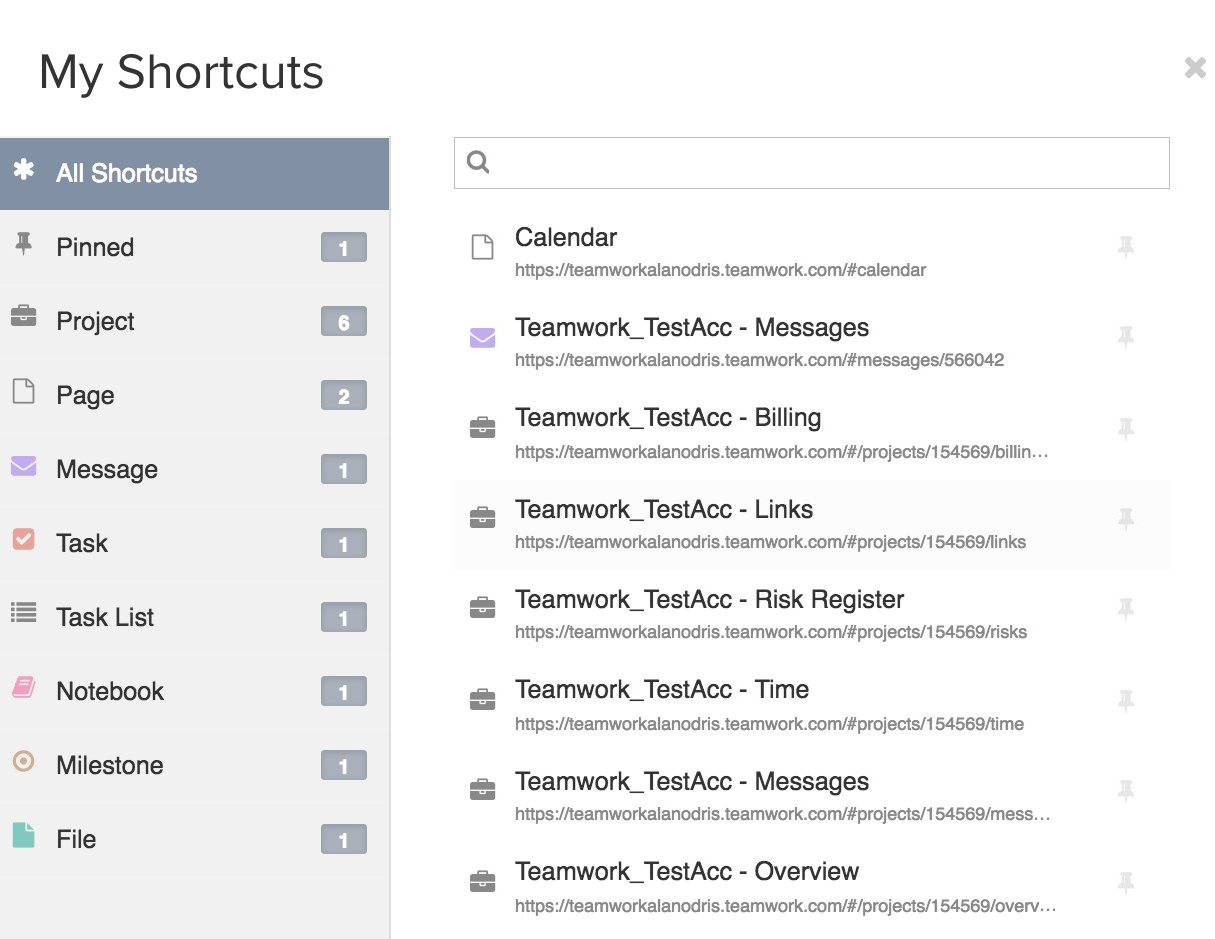Image resolution: width=1215 pixels, height=939 pixels.
Task: Open Teamwork_TestAcc - Overview shortcut
Action: pyautogui.click(x=687, y=871)
